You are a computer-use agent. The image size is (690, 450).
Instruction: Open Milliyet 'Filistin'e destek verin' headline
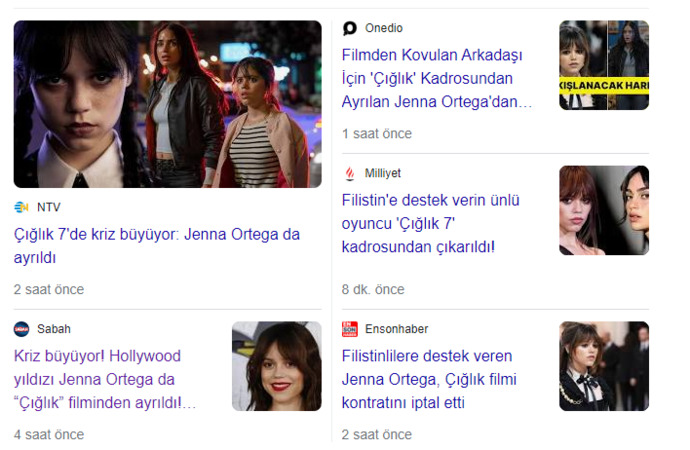point(431,223)
